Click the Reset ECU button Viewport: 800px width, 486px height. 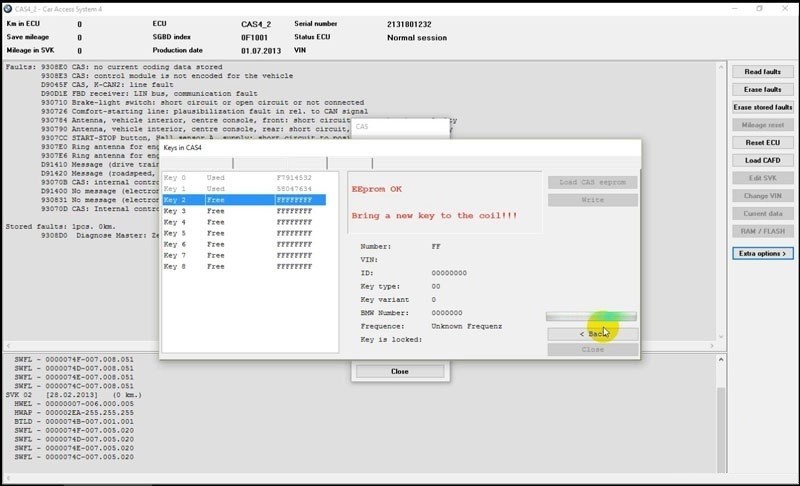click(x=762, y=143)
